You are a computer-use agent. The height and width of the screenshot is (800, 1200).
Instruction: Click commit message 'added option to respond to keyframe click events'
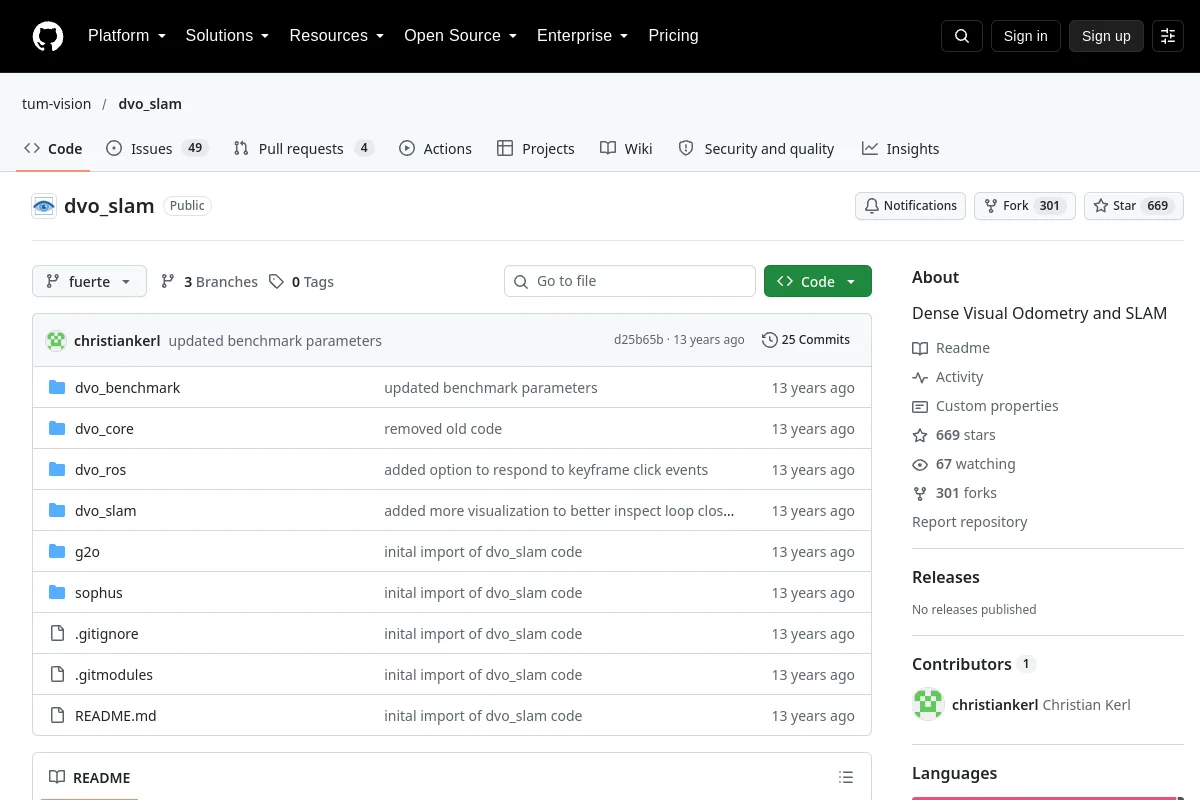pos(546,469)
